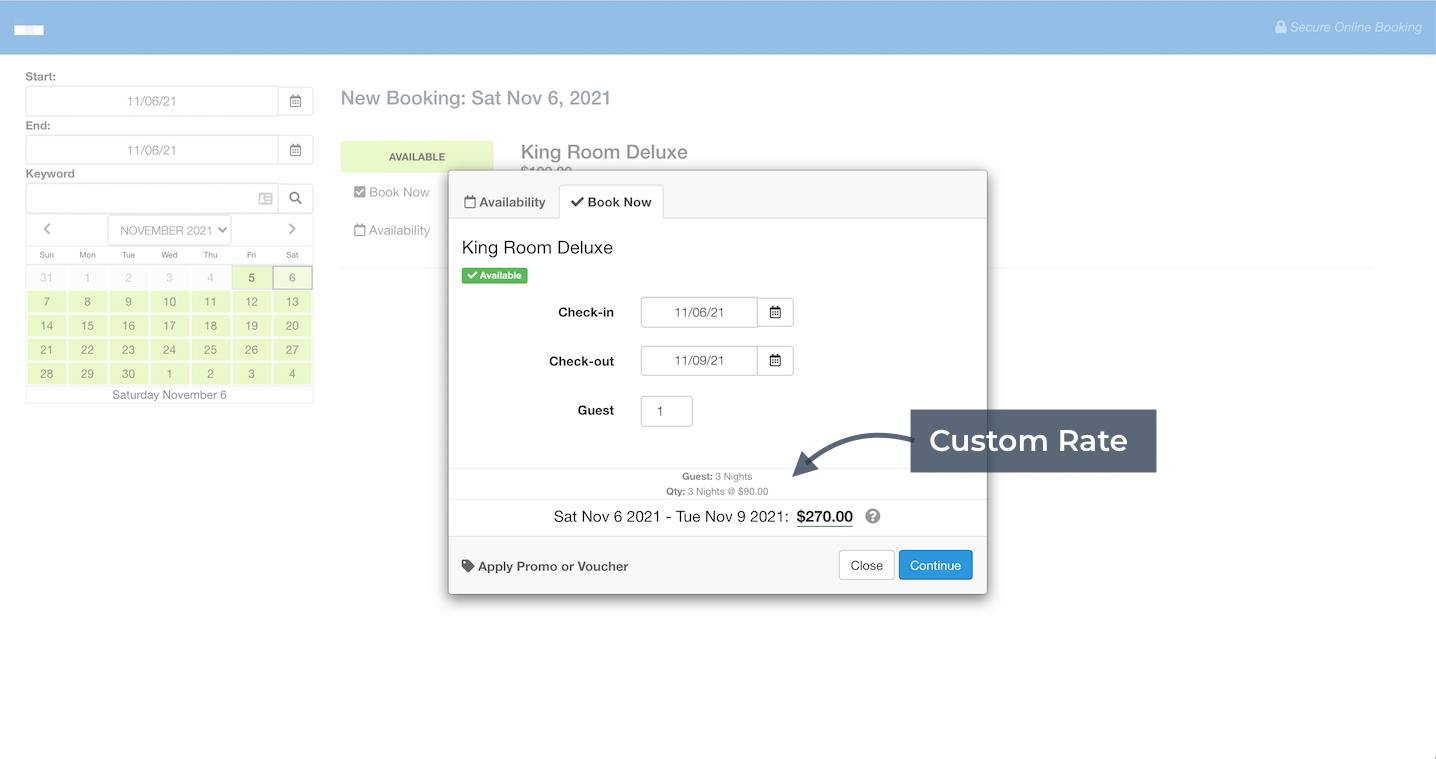This screenshot has width=1436, height=759.
Task: Click the Close button in booking dialog
Action: tap(866, 565)
